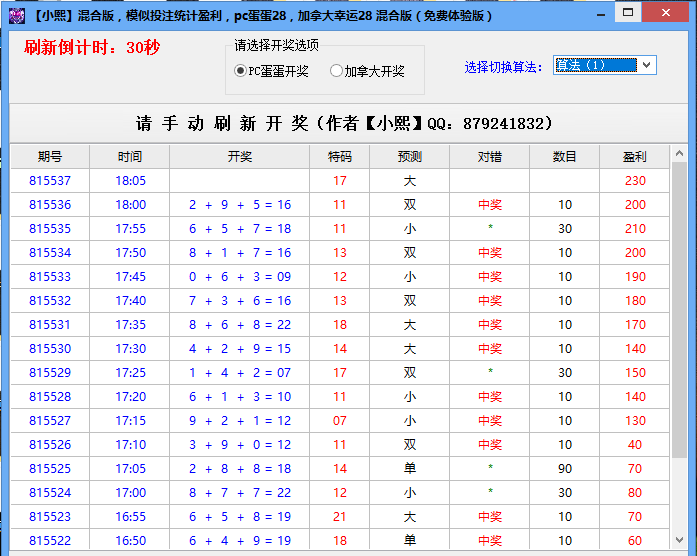
Task: Select period number 815527
Action: (50, 421)
